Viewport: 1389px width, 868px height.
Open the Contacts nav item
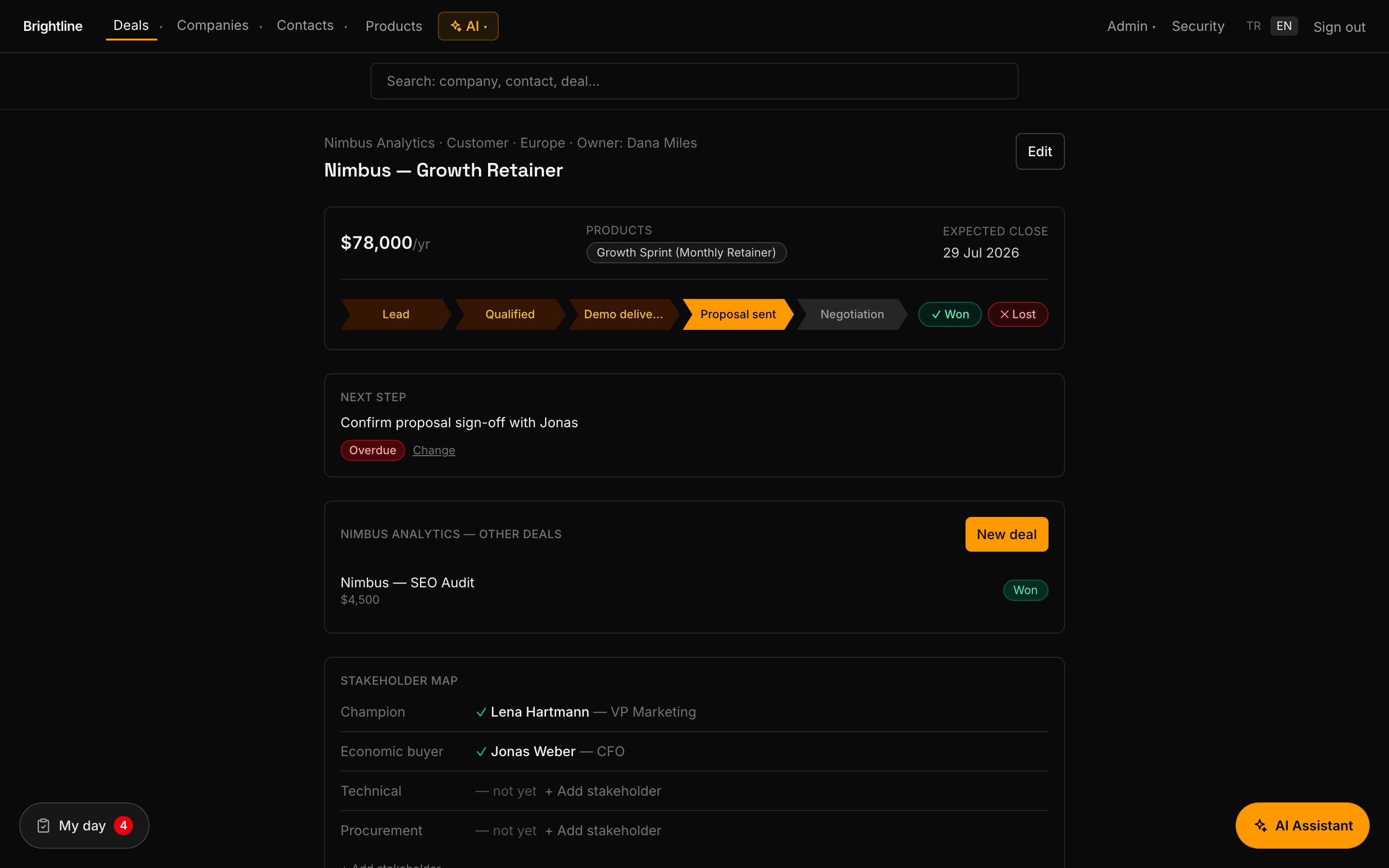click(x=305, y=25)
